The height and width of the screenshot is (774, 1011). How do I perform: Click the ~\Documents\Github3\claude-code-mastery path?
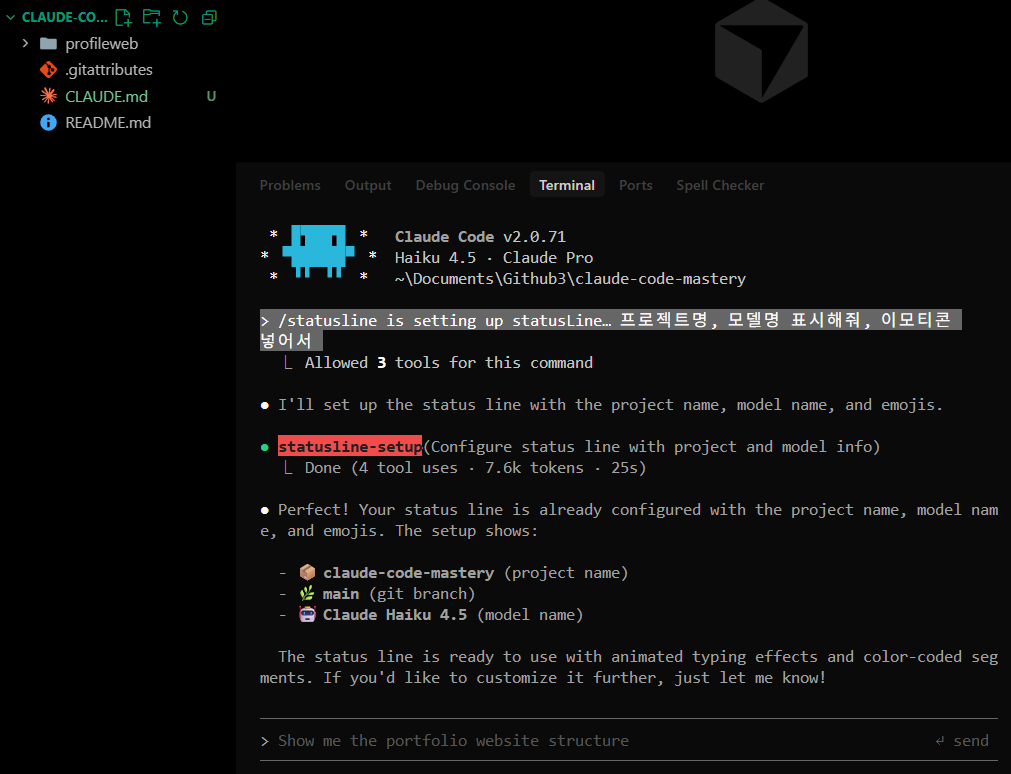tap(570, 279)
